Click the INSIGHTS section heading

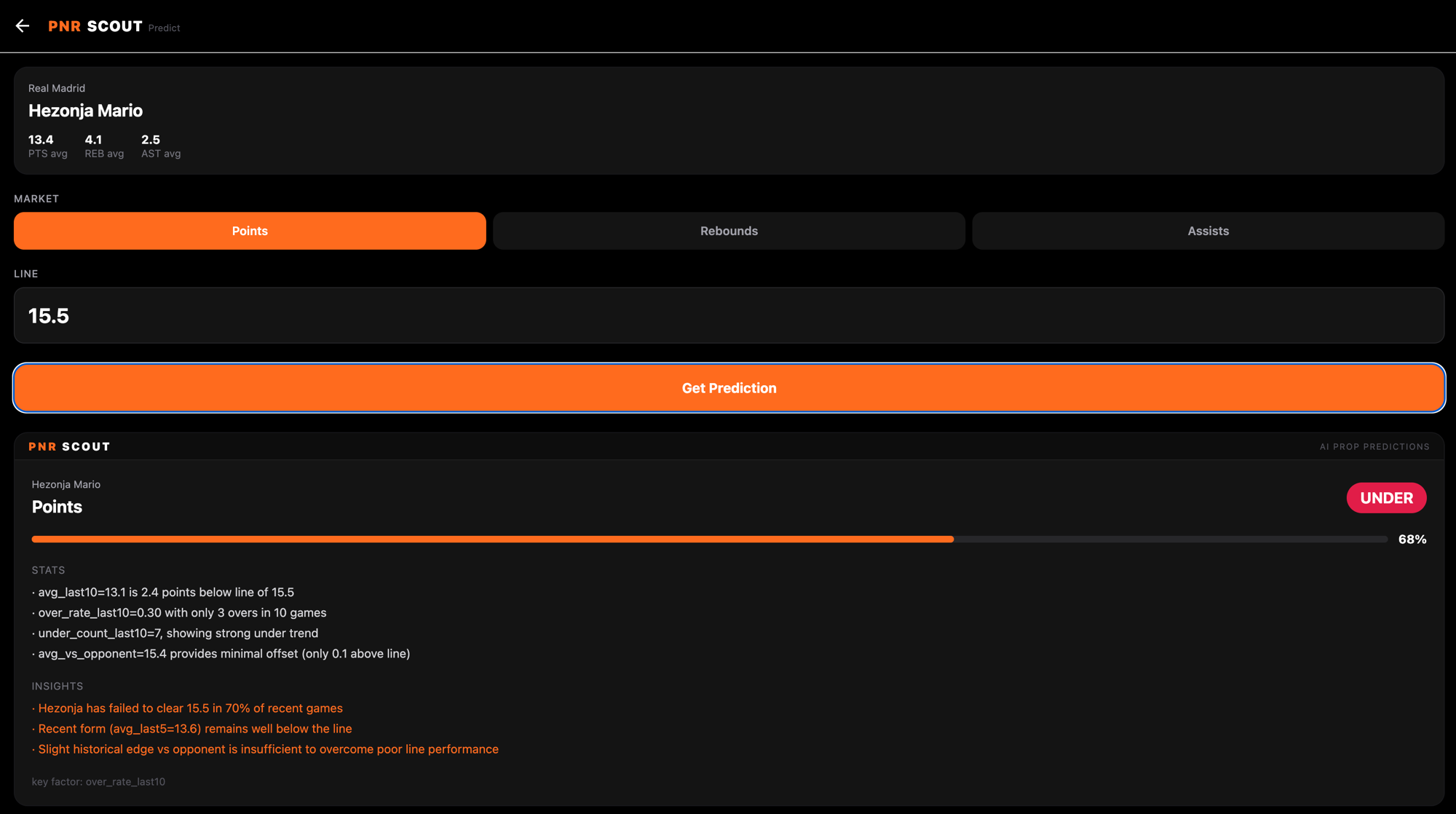pos(58,686)
